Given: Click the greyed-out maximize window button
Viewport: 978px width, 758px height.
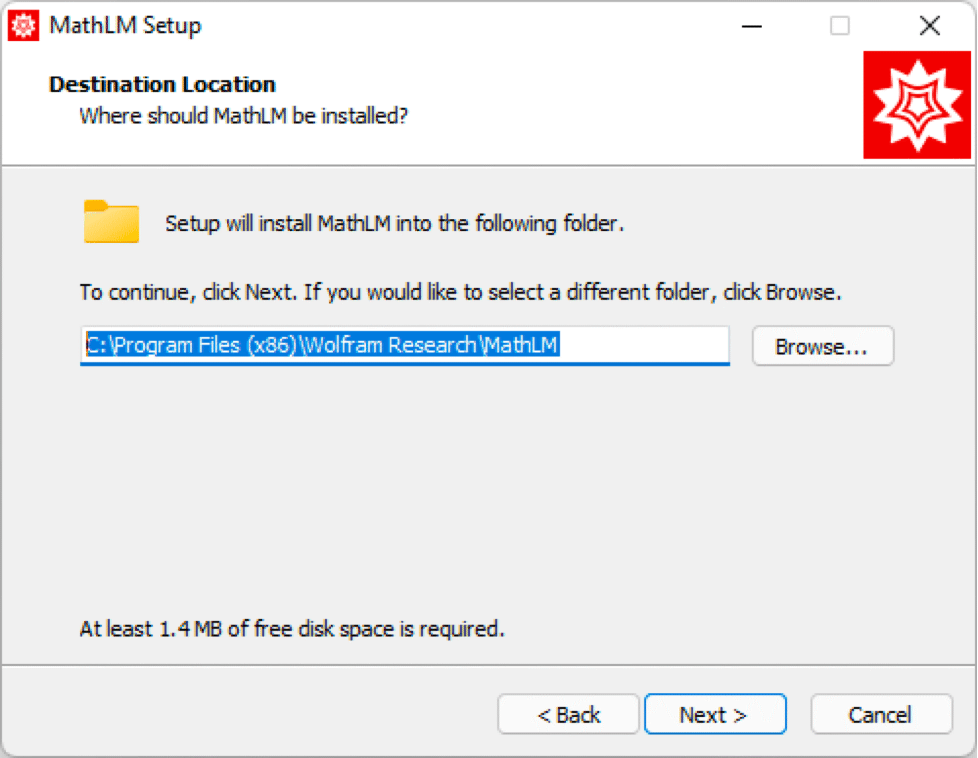Looking at the screenshot, I should 840,26.
